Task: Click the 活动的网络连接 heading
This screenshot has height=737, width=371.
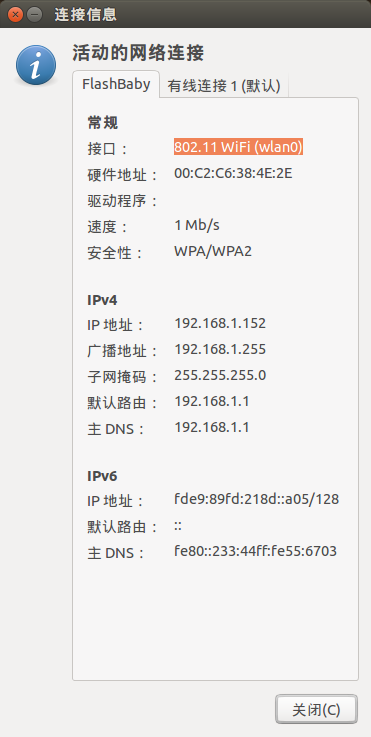Action: click(138, 53)
